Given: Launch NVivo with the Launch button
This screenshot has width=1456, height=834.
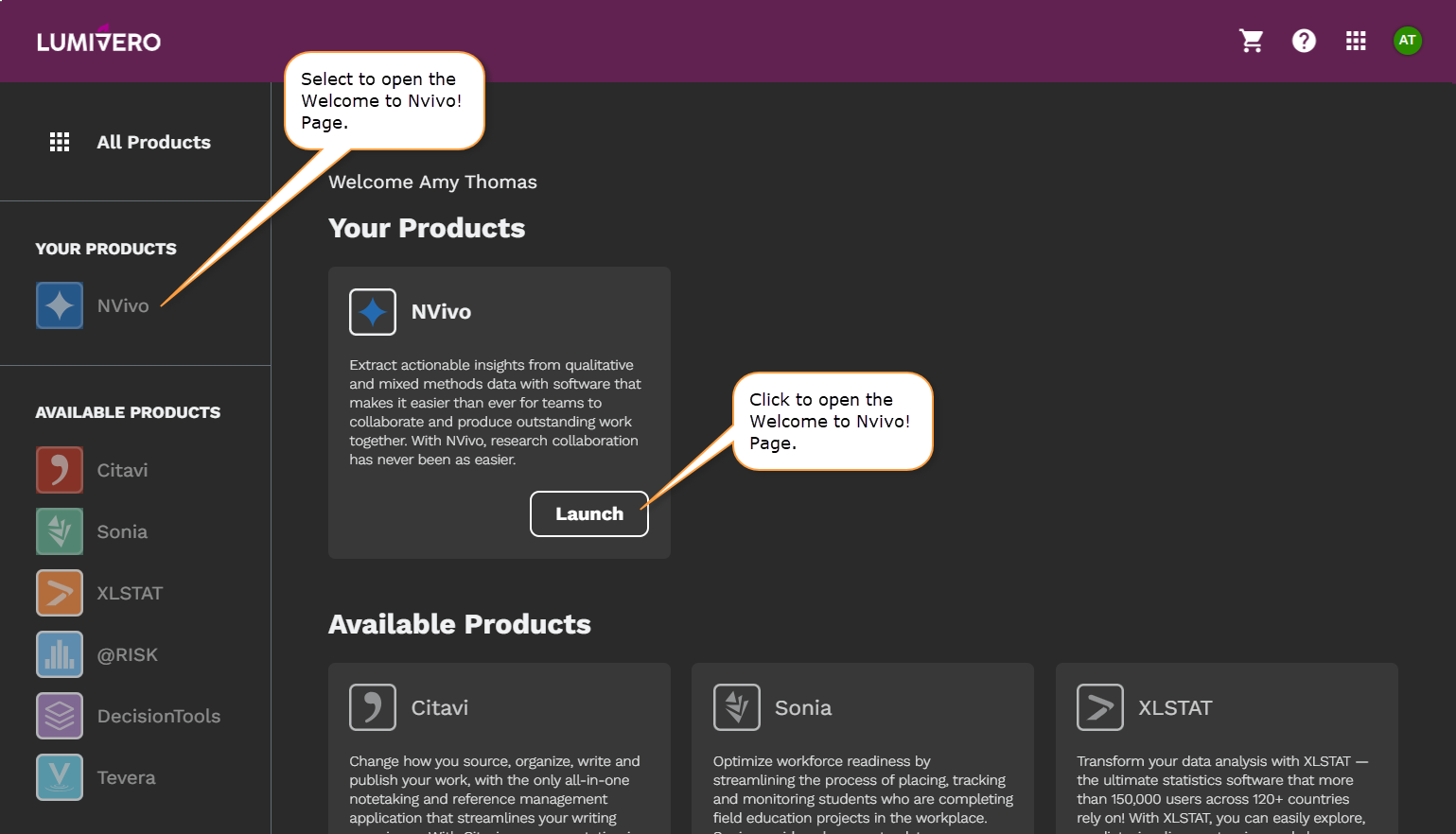Looking at the screenshot, I should [589, 513].
